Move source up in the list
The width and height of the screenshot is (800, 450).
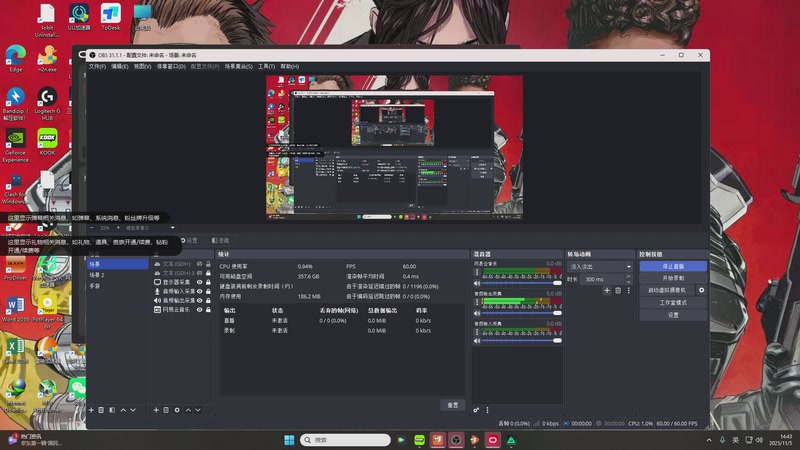[188, 410]
